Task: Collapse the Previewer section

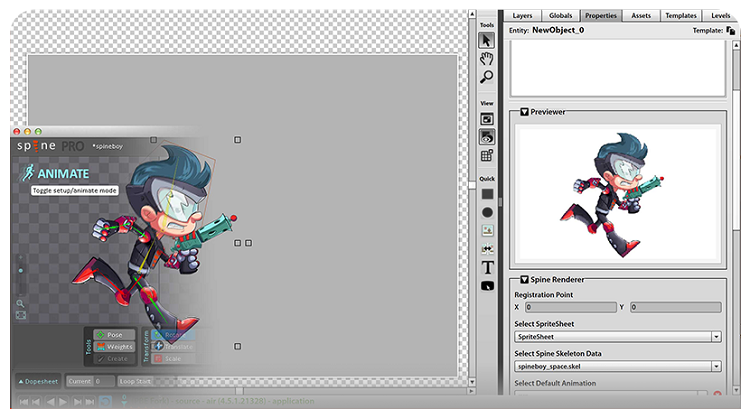Action: coord(524,112)
